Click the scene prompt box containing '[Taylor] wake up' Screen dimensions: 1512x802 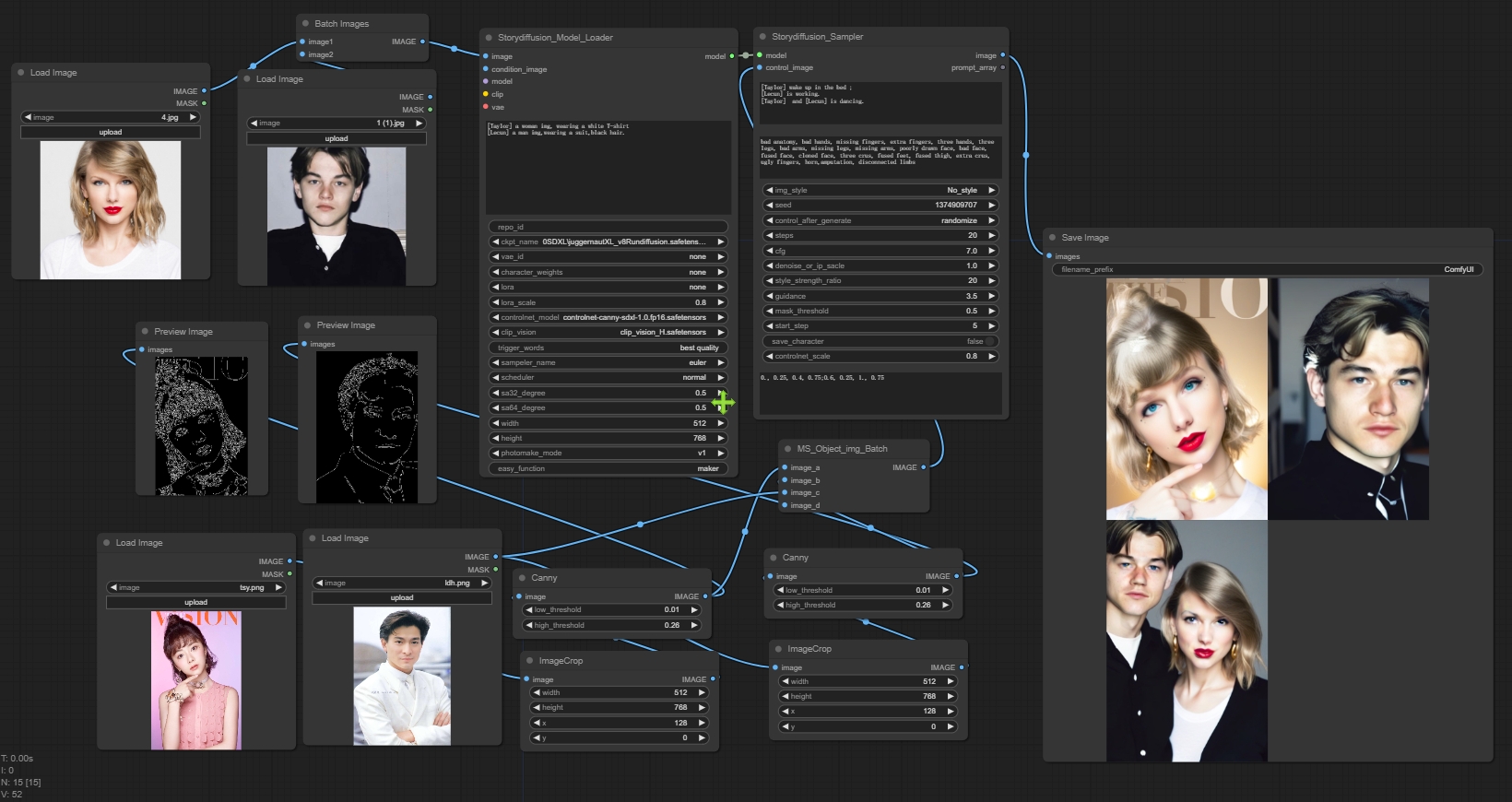pos(880,102)
